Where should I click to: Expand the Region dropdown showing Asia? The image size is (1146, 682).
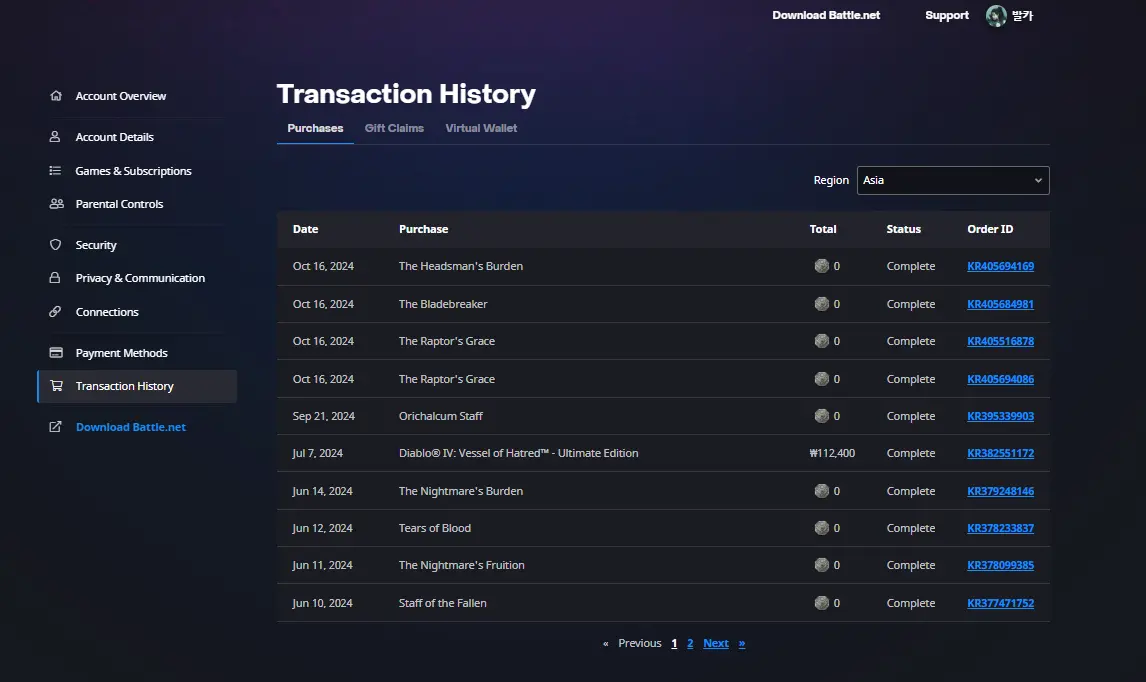click(x=953, y=181)
